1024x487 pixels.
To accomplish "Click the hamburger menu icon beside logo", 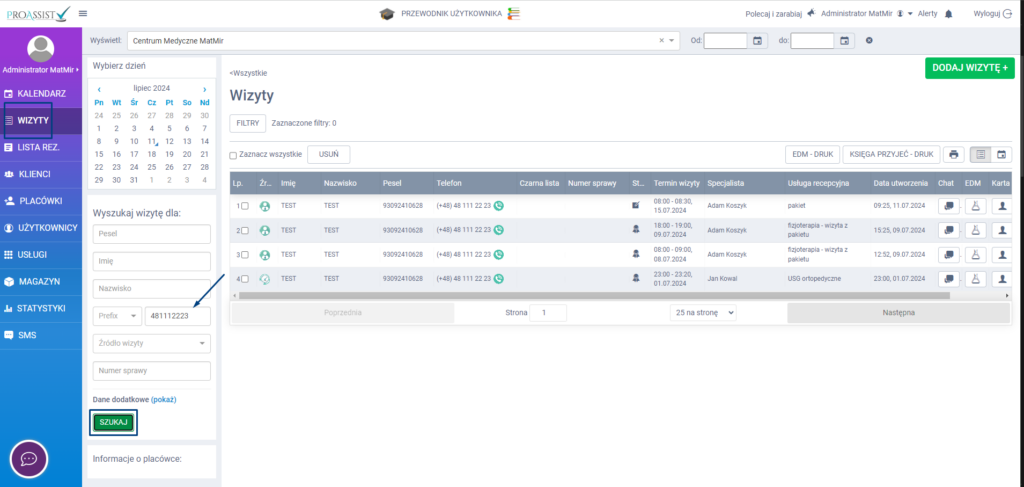I will coord(82,13).
